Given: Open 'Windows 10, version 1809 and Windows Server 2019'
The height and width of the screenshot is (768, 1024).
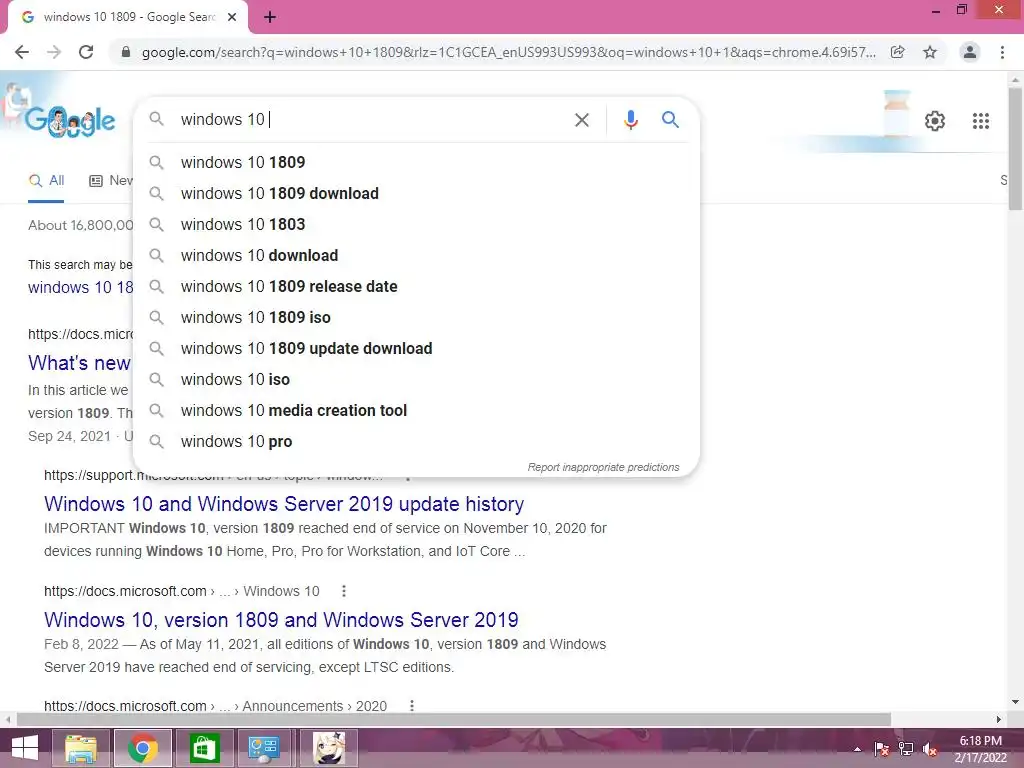Looking at the screenshot, I should coord(281,620).
